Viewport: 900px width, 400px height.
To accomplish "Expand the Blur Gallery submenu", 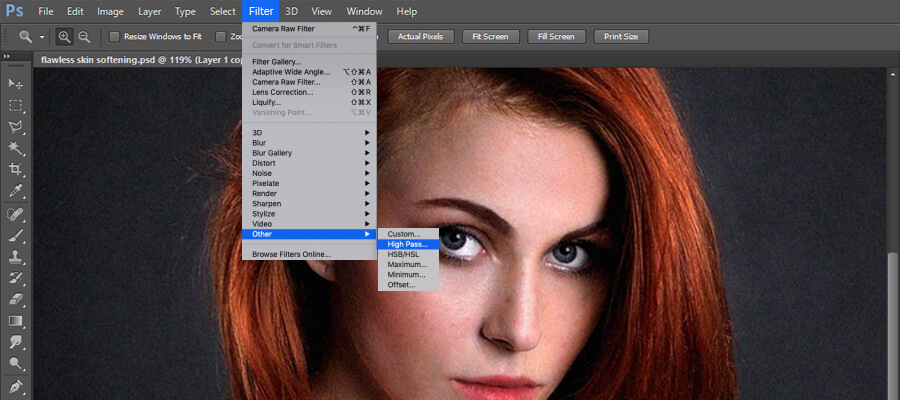I will [x=309, y=153].
